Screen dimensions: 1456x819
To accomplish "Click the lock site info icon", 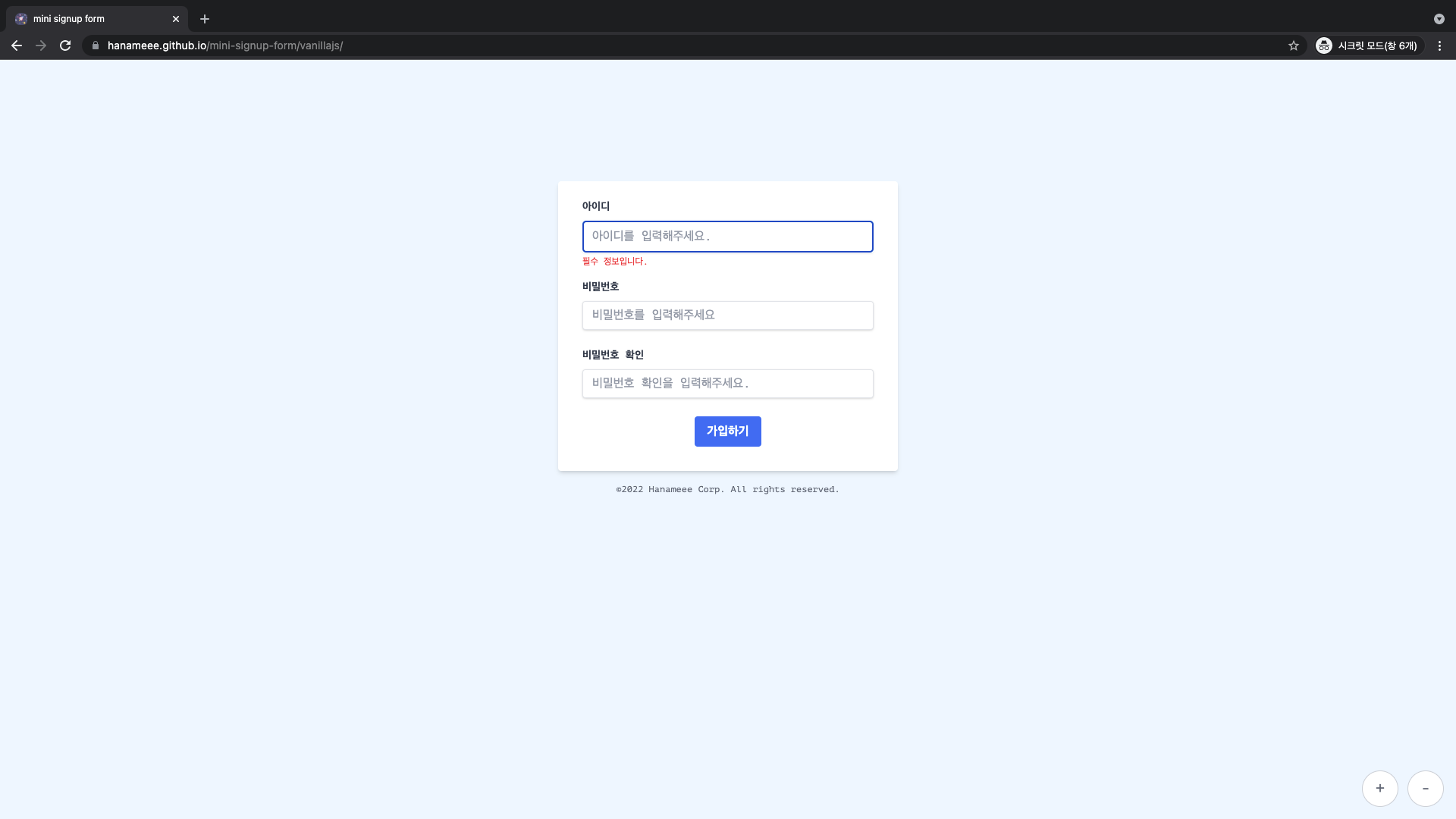I will point(96,45).
